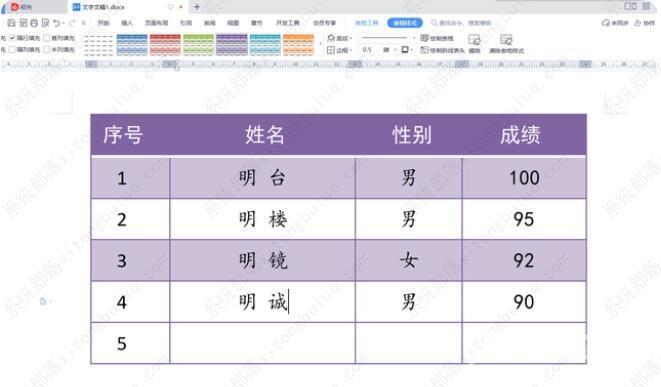Click the cell containing 明 楼
This screenshot has height=387, width=661.
(x=263, y=219)
